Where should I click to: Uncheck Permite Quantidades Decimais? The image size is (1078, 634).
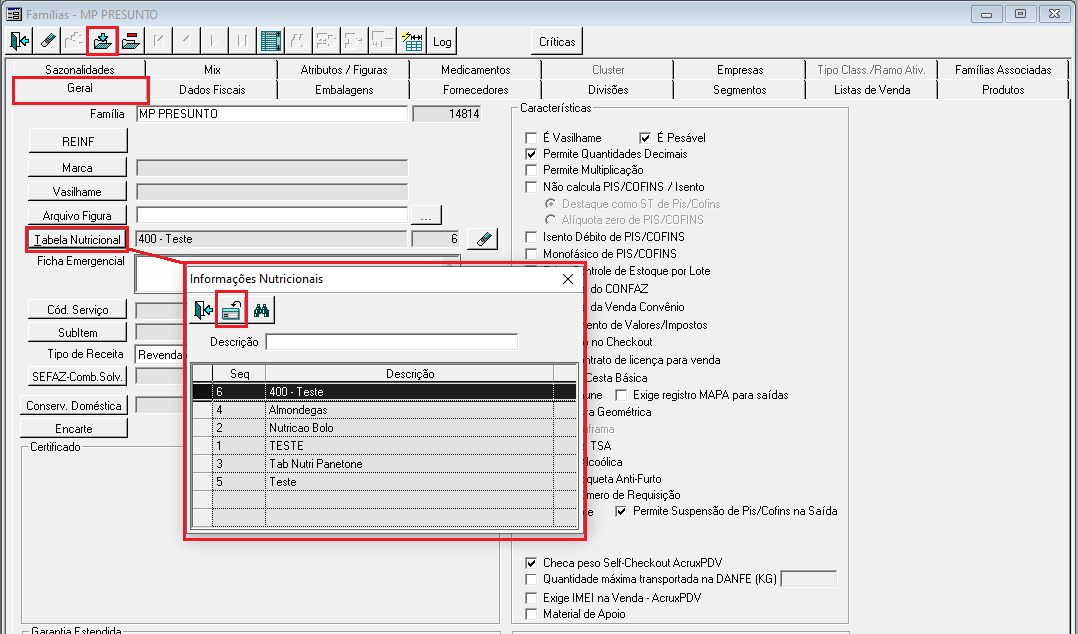click(x=531, y=154)
